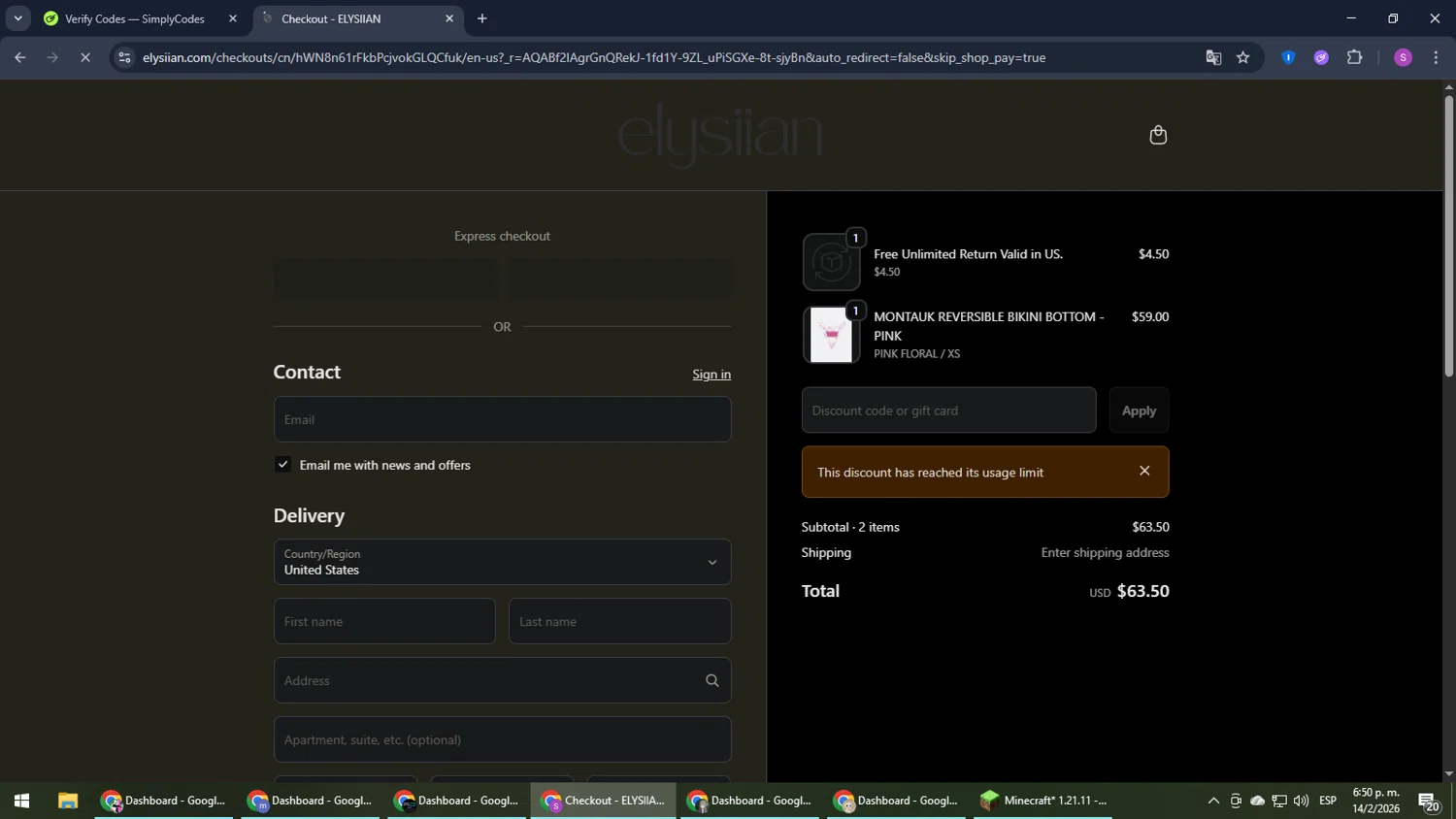Image resolution: width=1456 pixels, height=819 pixels.
Task: Select the USD $63.50 total amount
Action: click(x=1129, y=591)
